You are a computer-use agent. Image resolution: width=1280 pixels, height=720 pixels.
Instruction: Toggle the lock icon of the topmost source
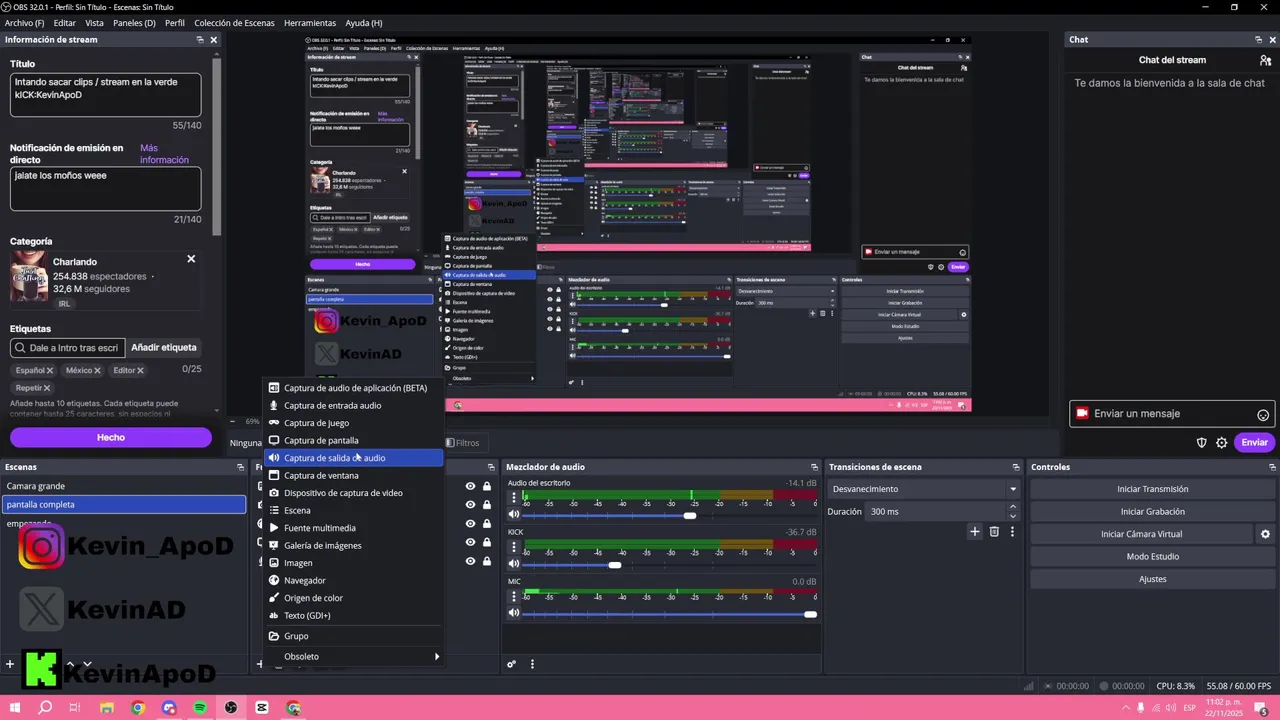(487, 486)
